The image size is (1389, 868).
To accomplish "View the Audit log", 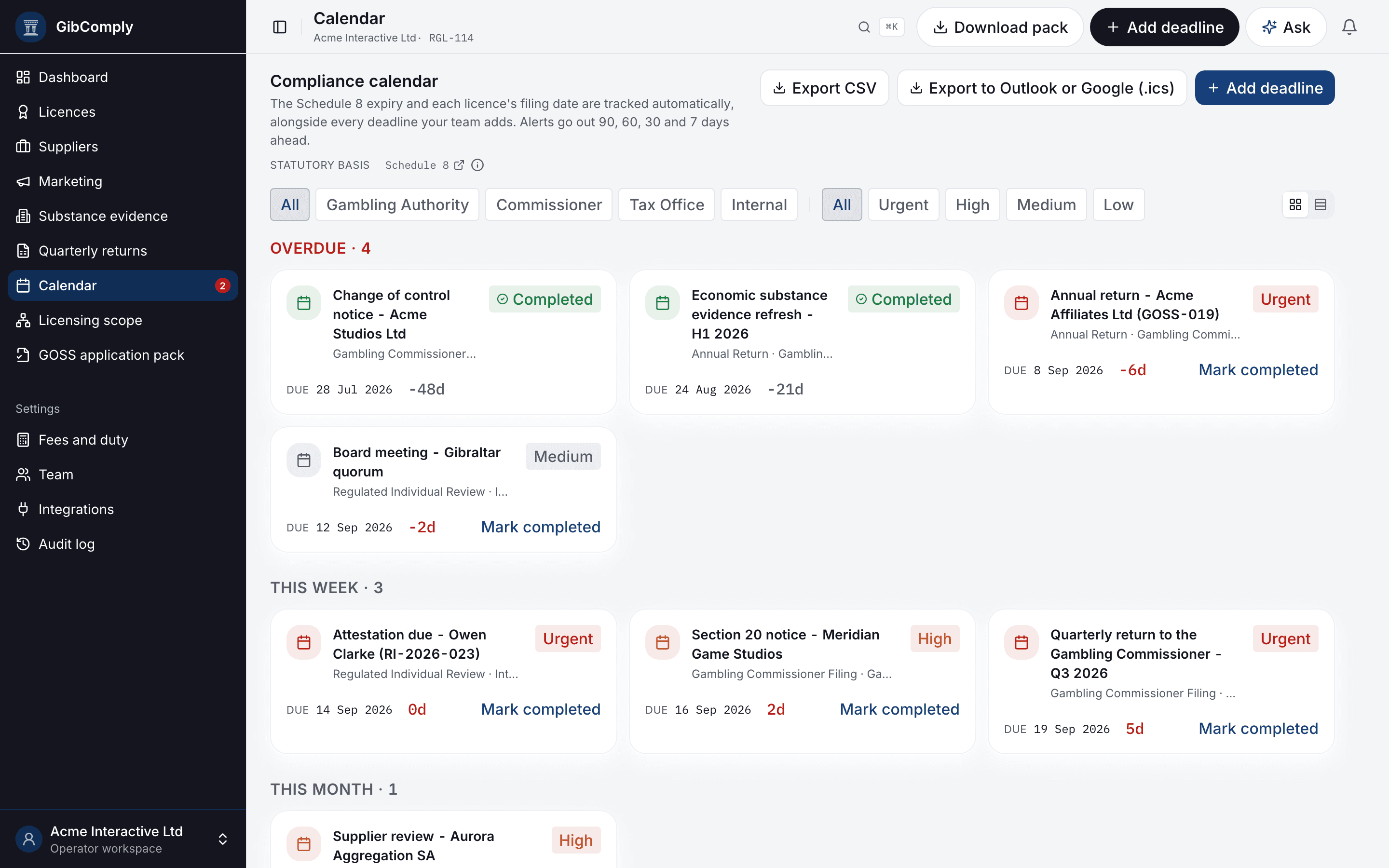I will (123, 544).
